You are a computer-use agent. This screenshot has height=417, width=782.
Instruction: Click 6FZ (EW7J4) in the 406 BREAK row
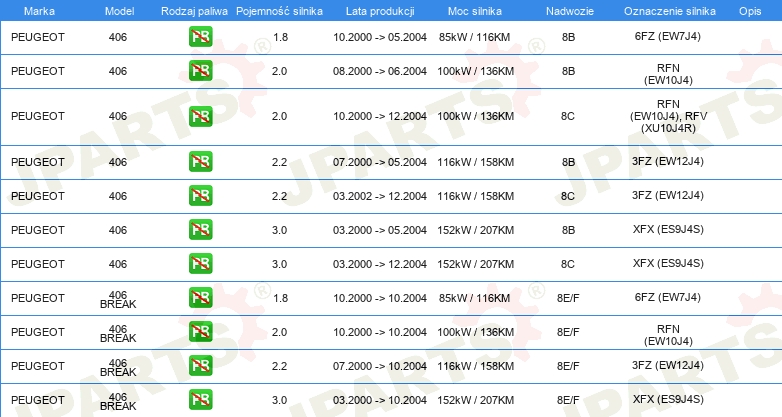point(668,297)
